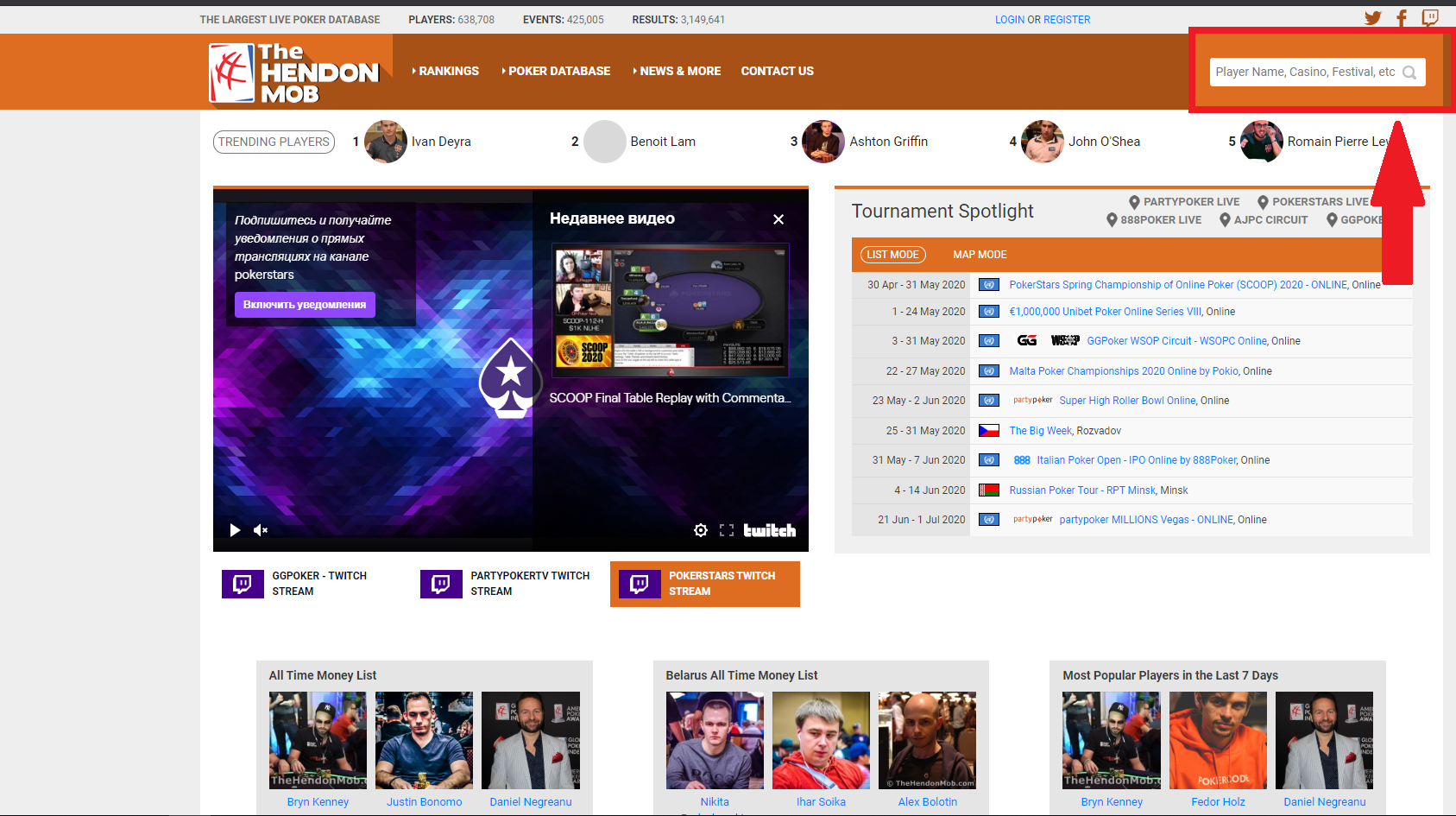Image resolution: width=1456 pixels, height=816 pixels.
Task: Click the Twitch logo in the player
Action: tap(770, 530)
